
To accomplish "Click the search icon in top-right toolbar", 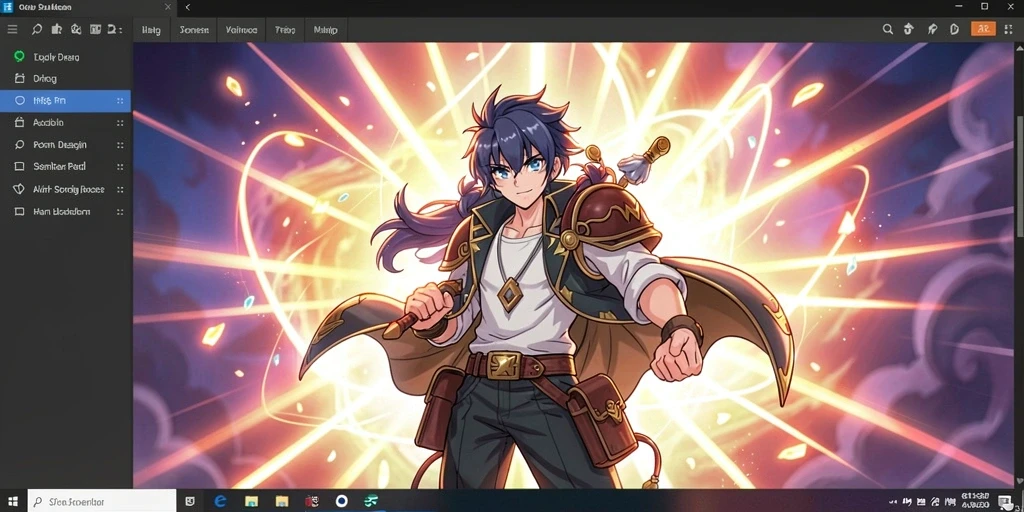I will click(x=888, y=29).
